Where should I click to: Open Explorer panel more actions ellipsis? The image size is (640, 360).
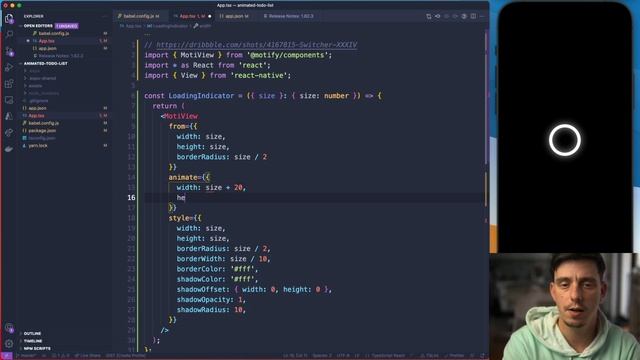104,16
